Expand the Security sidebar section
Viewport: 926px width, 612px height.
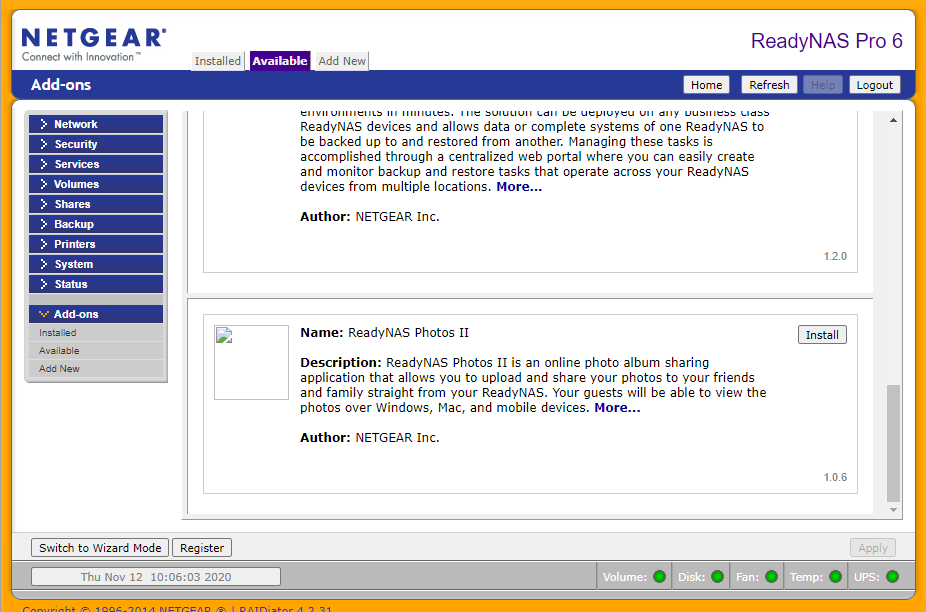click(x=96, y=144)
